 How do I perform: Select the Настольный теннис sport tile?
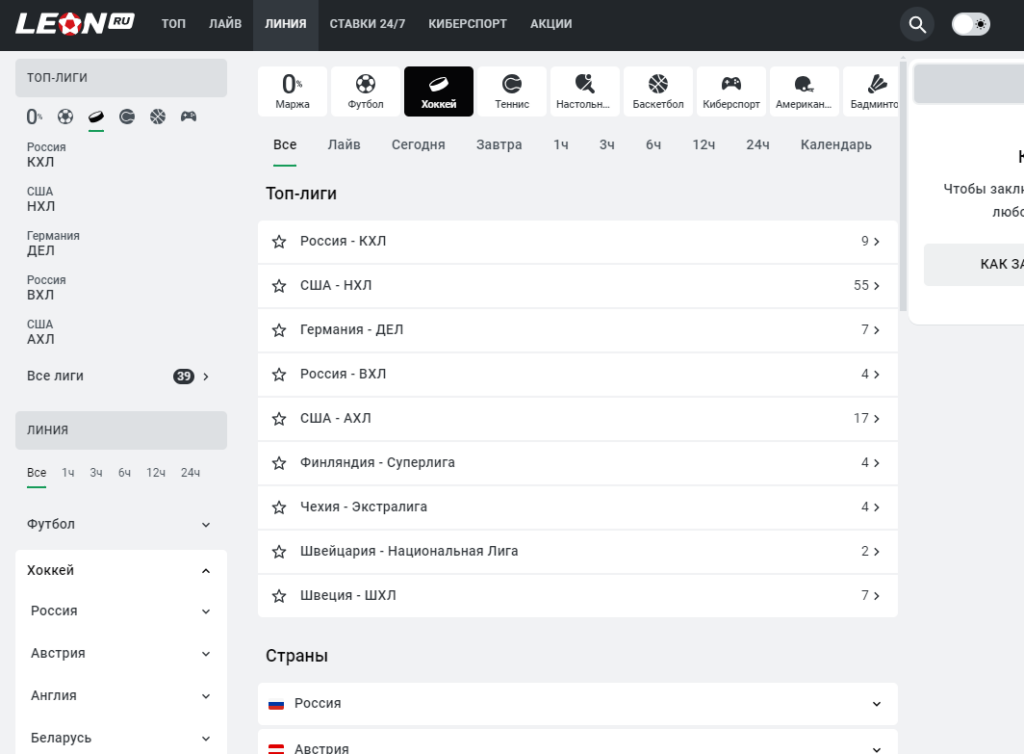585,91
